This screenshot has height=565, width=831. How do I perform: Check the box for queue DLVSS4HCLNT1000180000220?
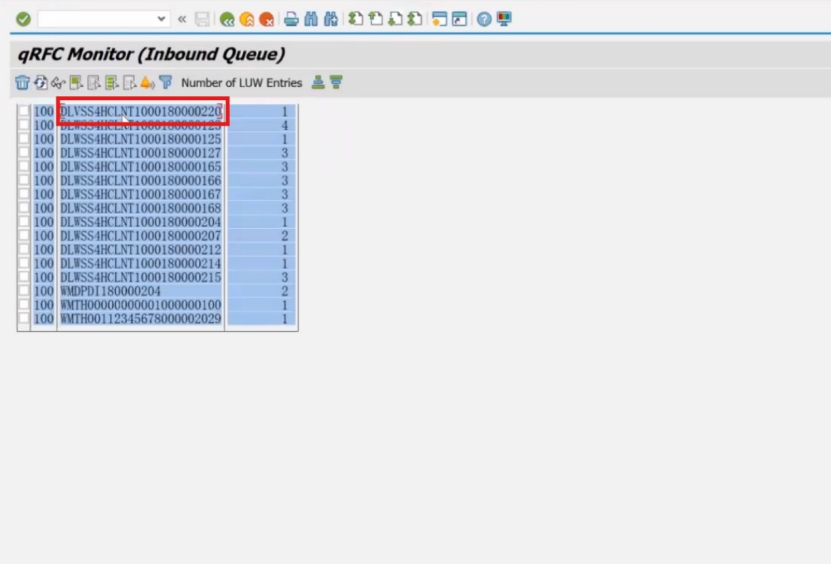[x=24, y=111]
